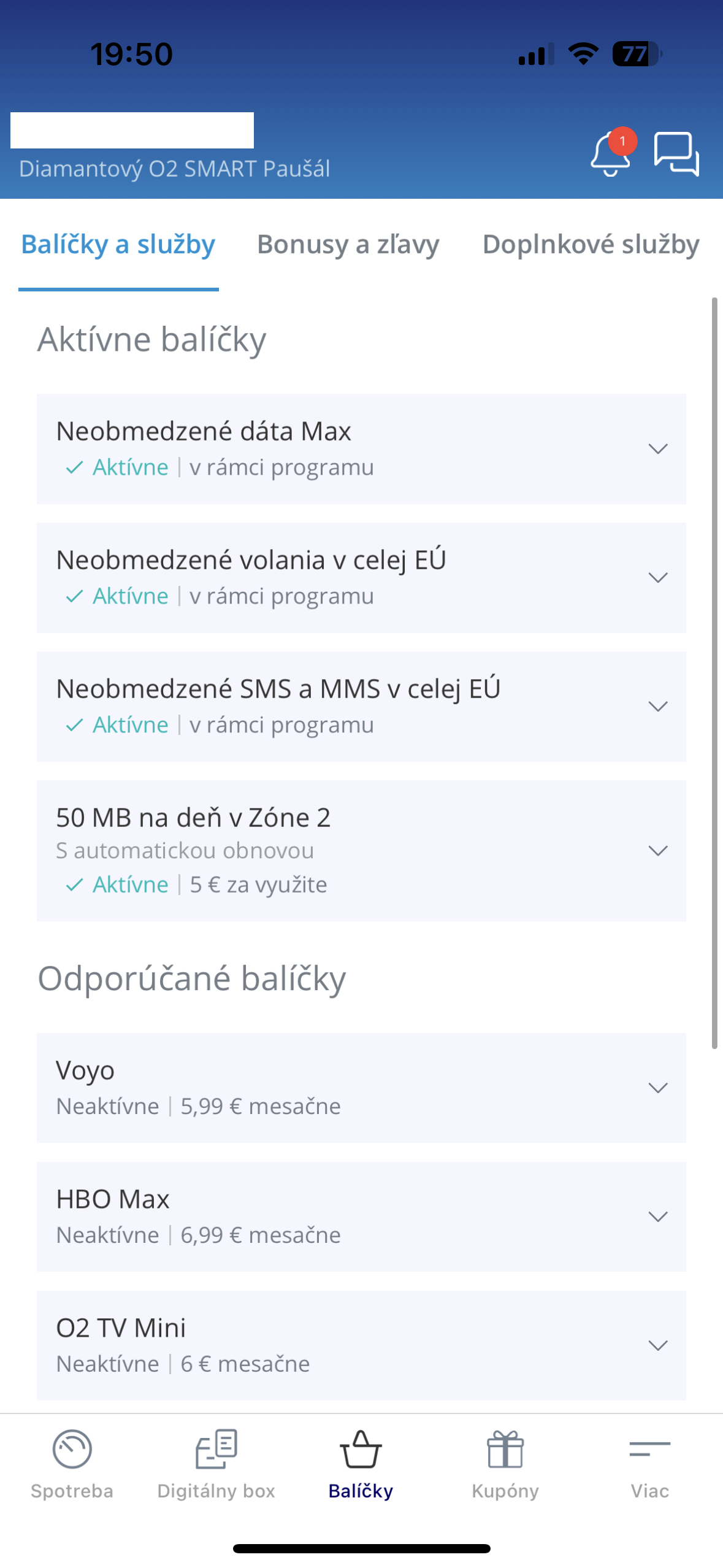Open the Kupóny gift icon
Viewport: 723px width, 1568px height.
pyautogui.click(x=505, y=1449)
